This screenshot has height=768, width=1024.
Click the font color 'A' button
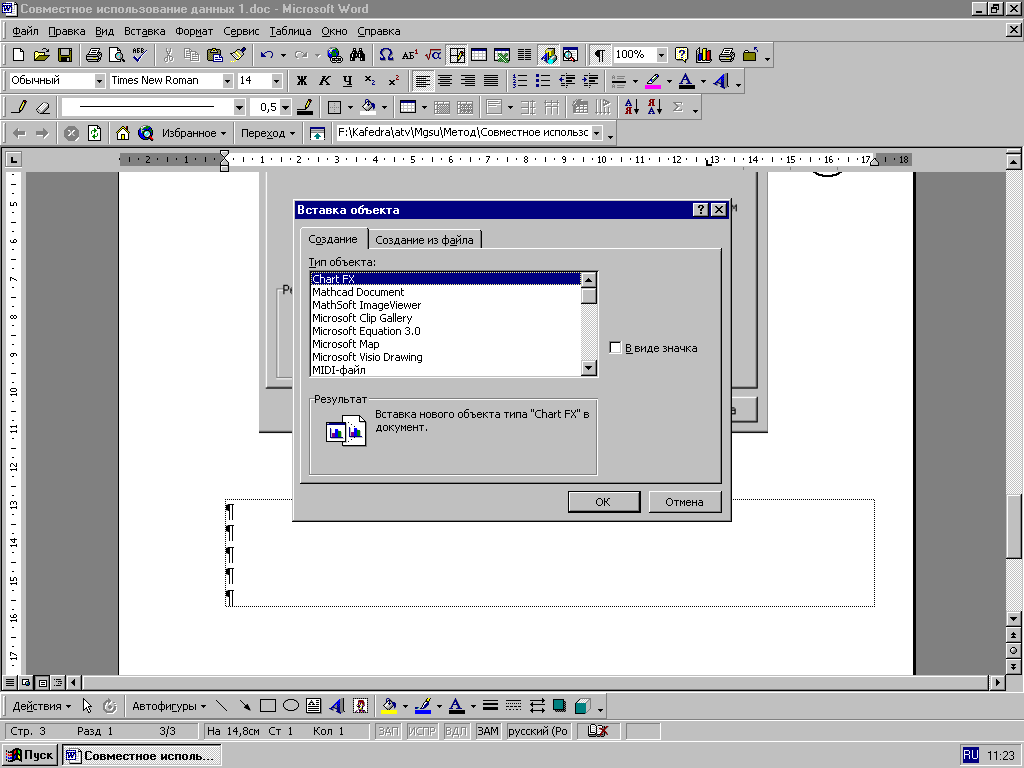[x=686, y=80]
